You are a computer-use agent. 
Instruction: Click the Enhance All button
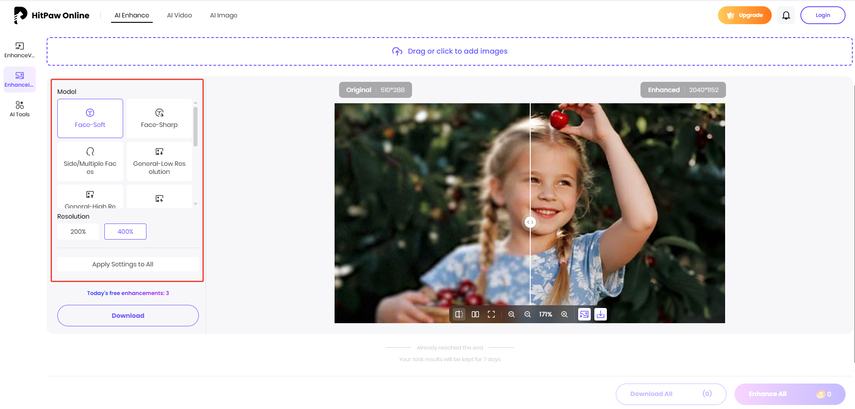[x=790, y=394]
